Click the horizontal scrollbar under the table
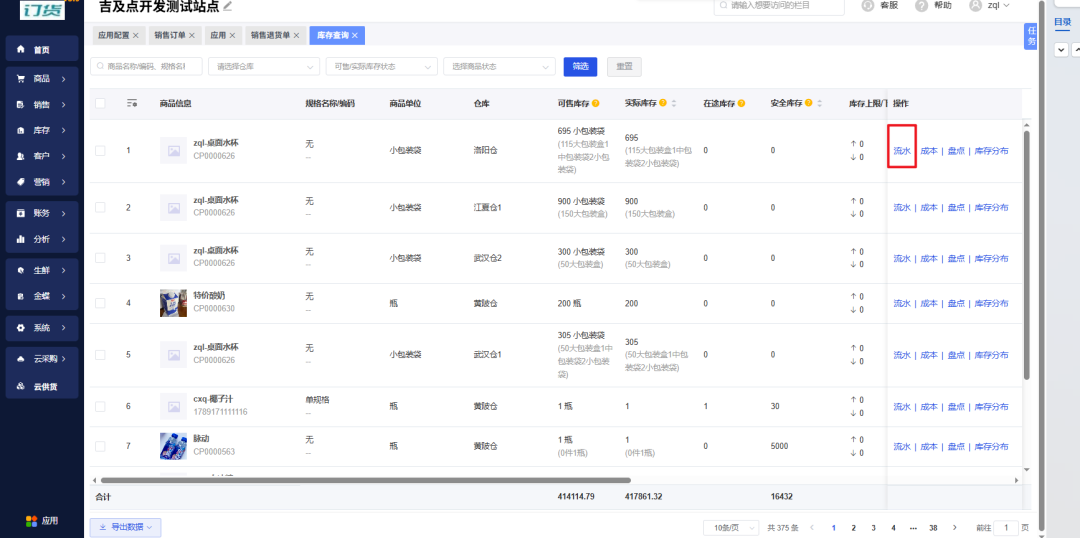Viewport: 1080px width, 538px height. pyautogui.click(x=366, y=480)
